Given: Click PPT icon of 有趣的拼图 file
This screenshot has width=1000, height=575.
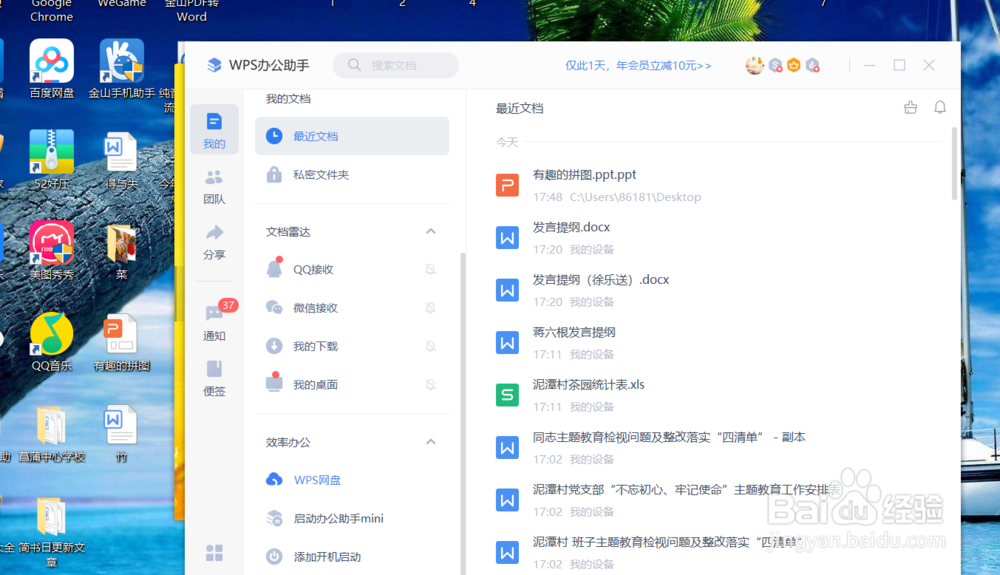Looking at the screenshot, I should coord(507,186).
